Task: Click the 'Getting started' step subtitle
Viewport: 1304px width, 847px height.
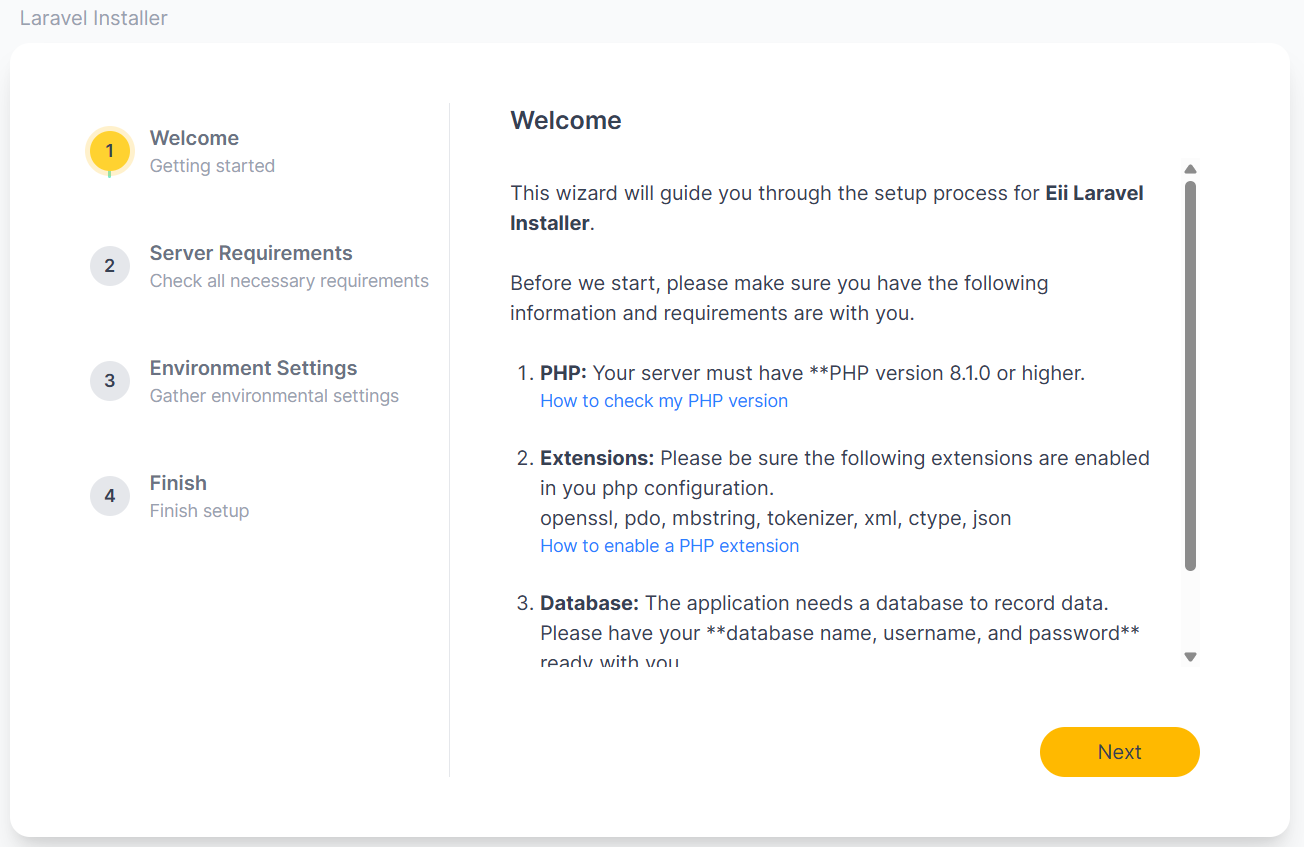Action: 212,166
